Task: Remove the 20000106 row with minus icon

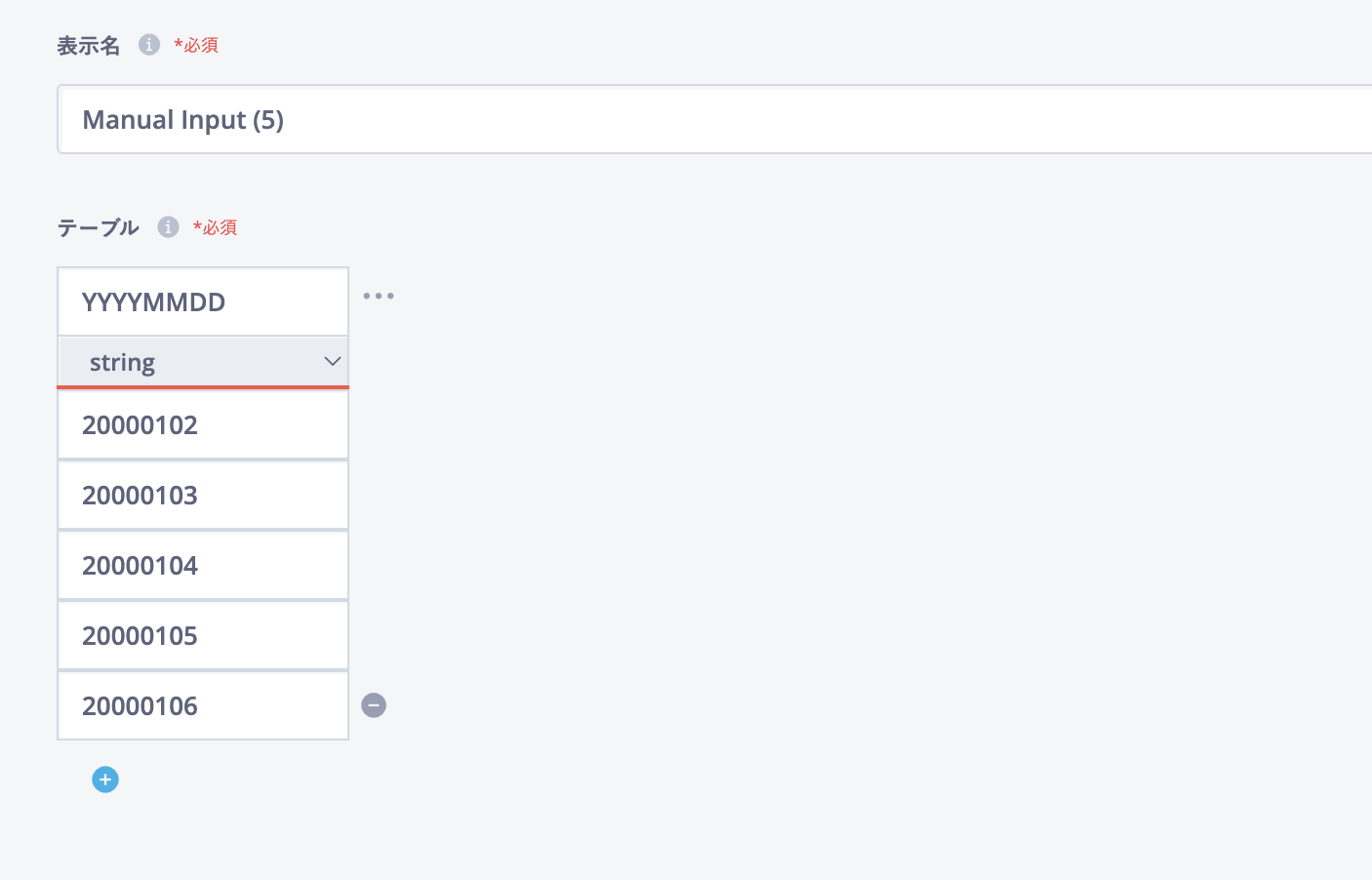Action: coord(374,705)
